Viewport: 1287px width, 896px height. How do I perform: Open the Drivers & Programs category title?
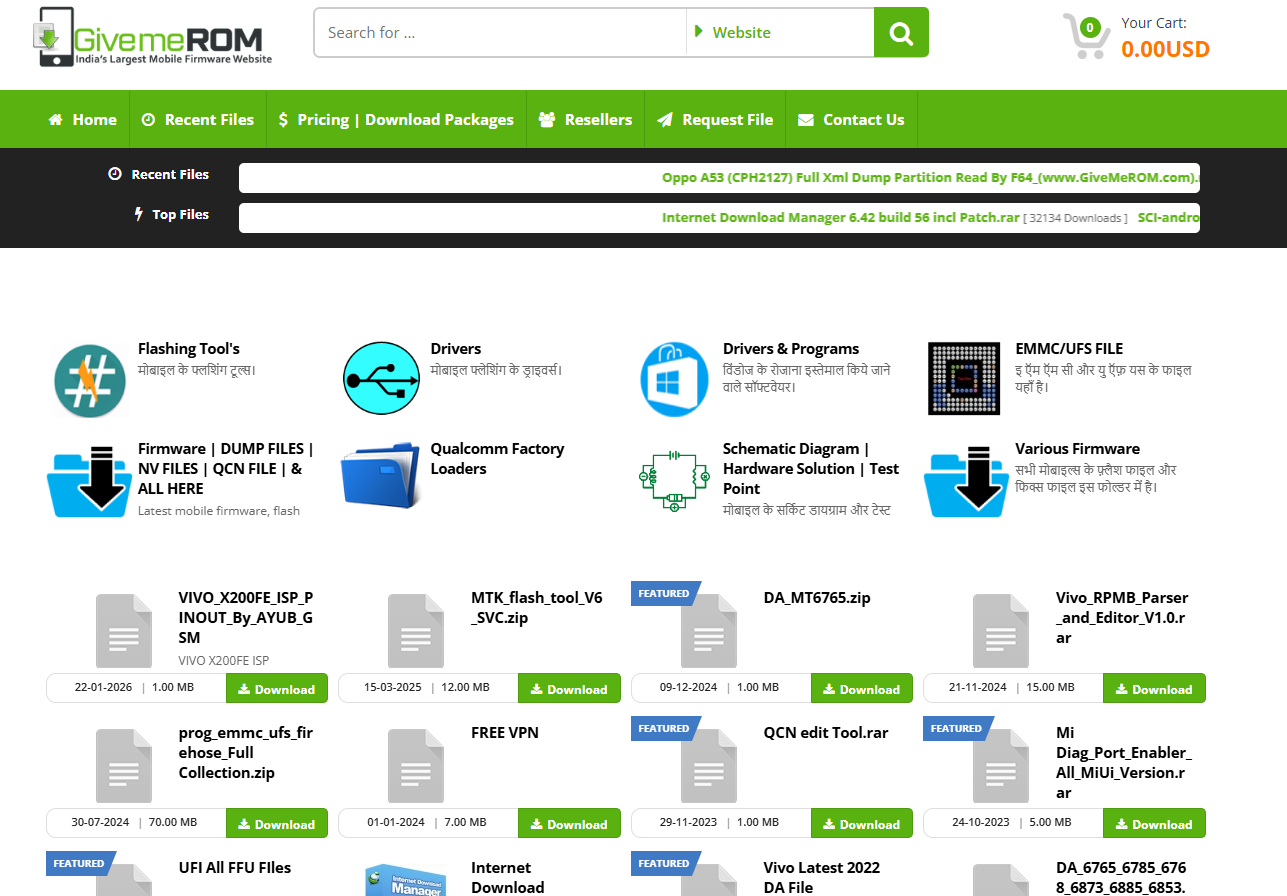pos(791,349)
